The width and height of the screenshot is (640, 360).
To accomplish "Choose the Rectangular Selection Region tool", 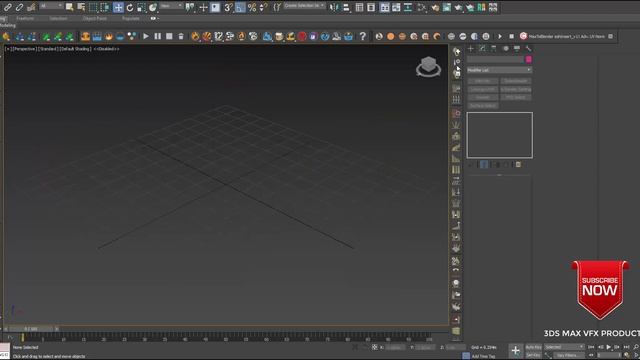I will pos(93,7).
